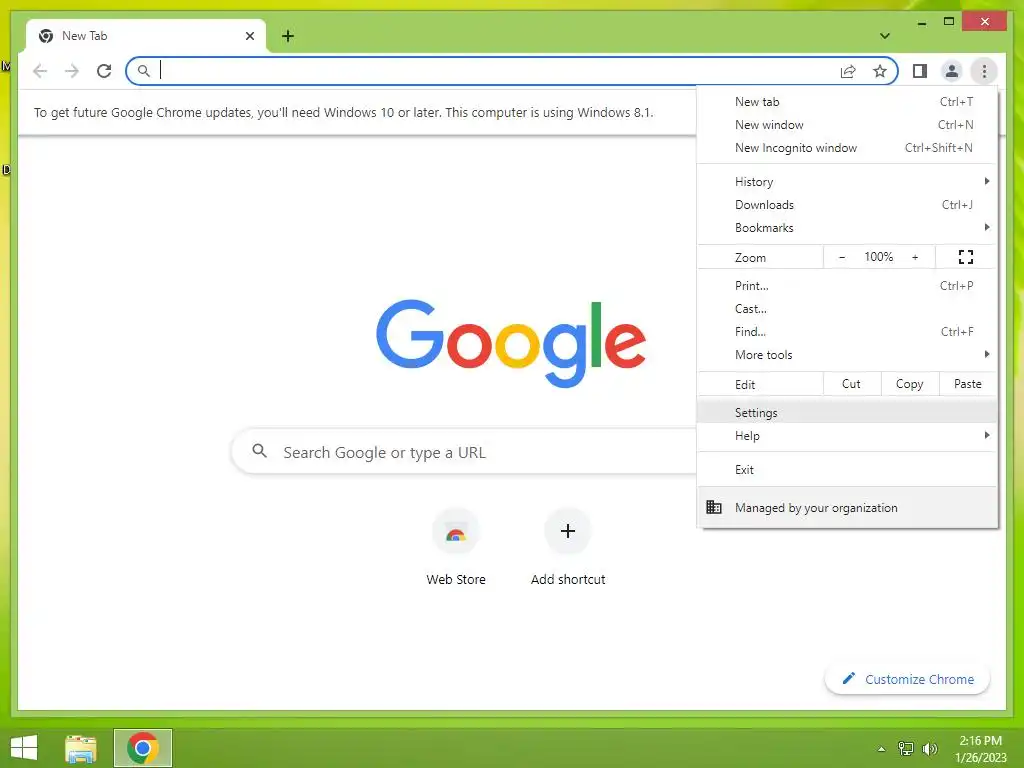Open the profile avatar button
Viewport: 1024px width, 768px height.
pyautogui.click(x=952, y=71)
